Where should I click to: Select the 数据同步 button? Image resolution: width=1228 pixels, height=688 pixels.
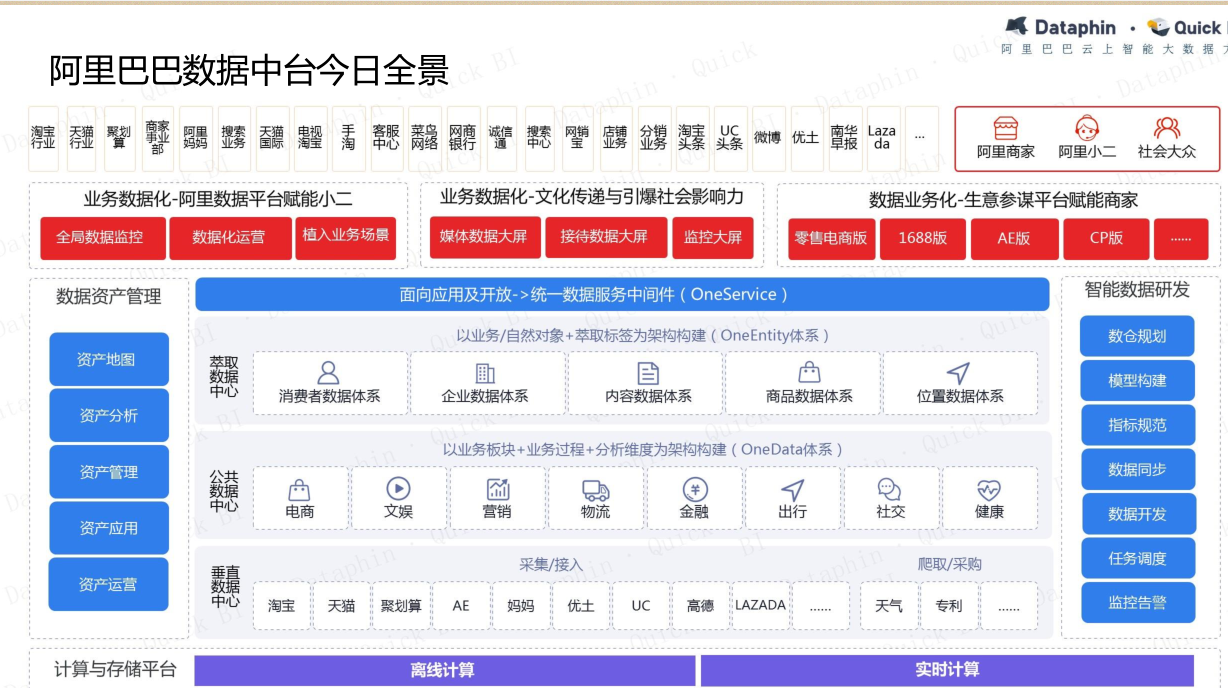[1137, 469]
